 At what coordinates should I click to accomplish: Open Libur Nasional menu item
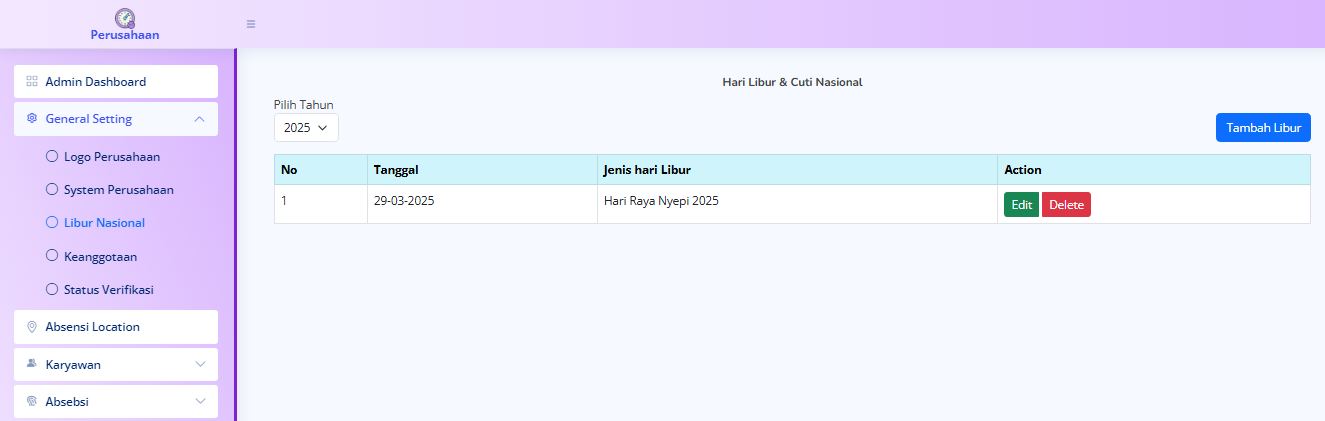(x=104, y=223)
